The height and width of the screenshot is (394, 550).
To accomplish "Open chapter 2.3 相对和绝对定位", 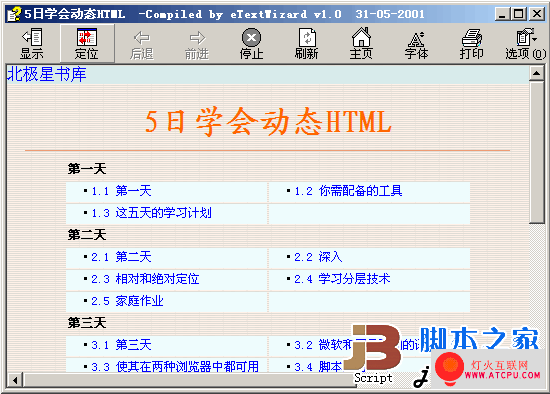I will coord(145,279).
